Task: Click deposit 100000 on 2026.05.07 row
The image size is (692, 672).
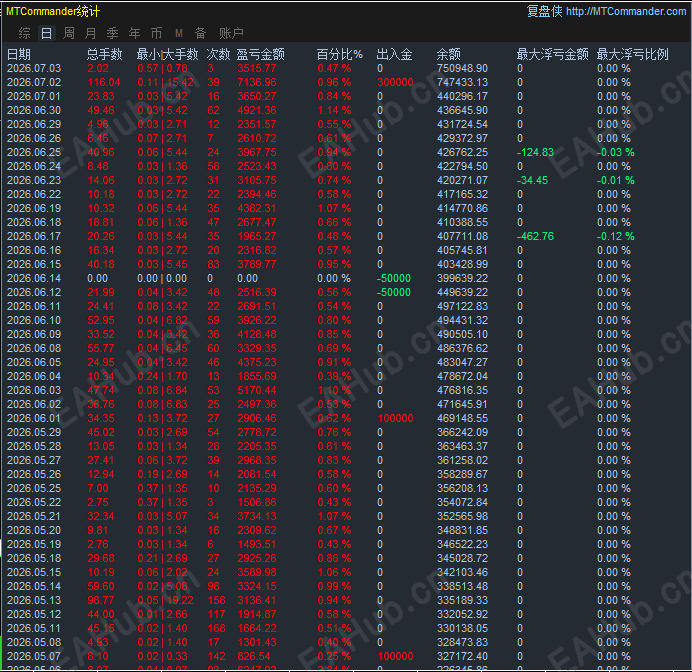Action: click(x=395, y=657)
